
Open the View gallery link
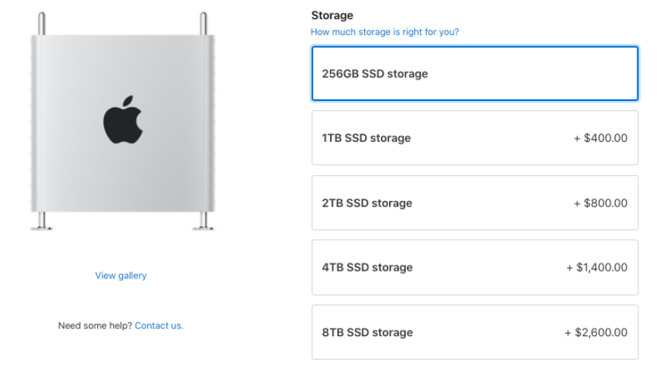click(121, 275)
